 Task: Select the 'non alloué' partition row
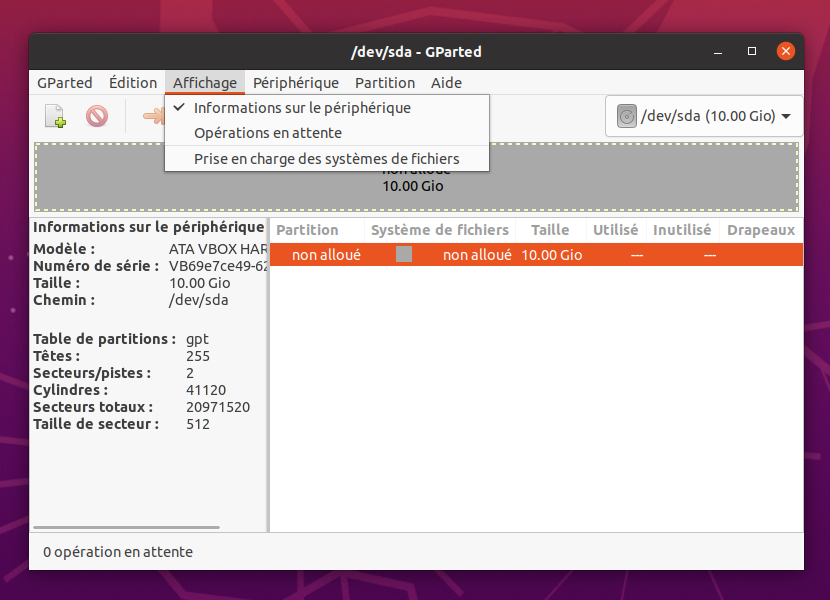coord(536,255)
